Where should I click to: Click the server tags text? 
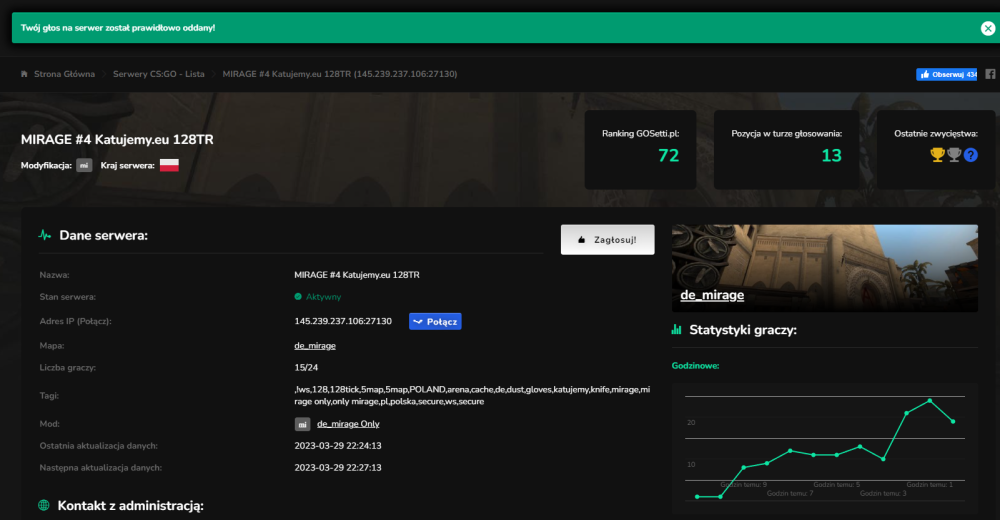coord(473,396)
